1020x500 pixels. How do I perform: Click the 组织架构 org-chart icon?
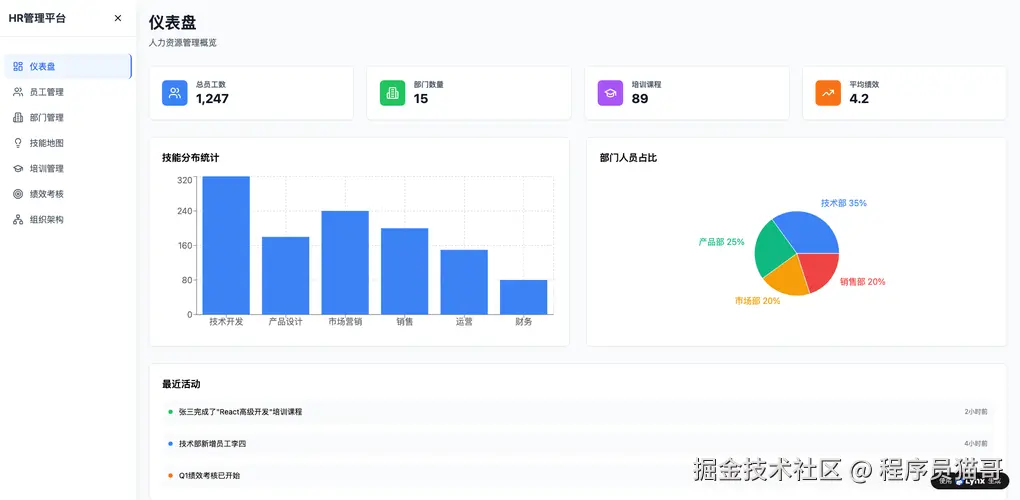pos(18,220)
